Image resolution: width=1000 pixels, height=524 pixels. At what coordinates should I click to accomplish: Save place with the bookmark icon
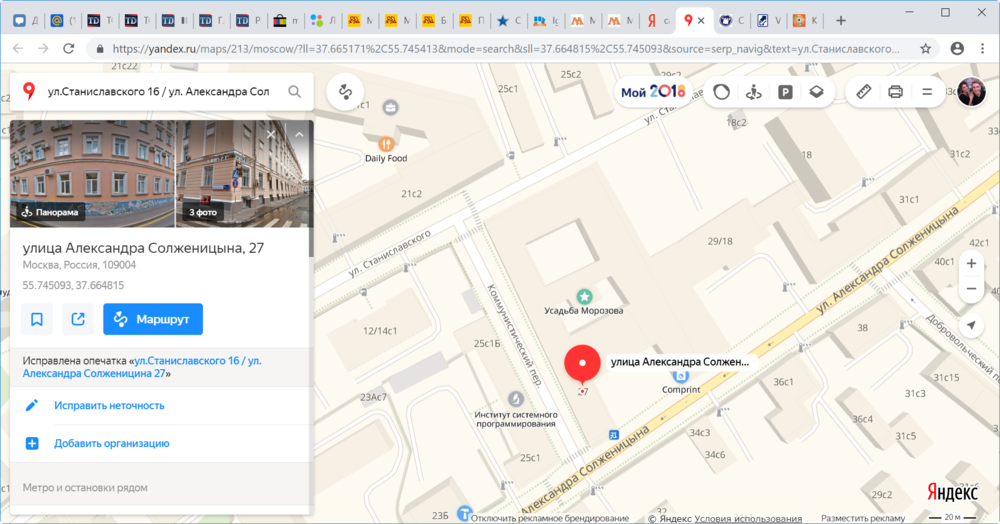point(37,319)
